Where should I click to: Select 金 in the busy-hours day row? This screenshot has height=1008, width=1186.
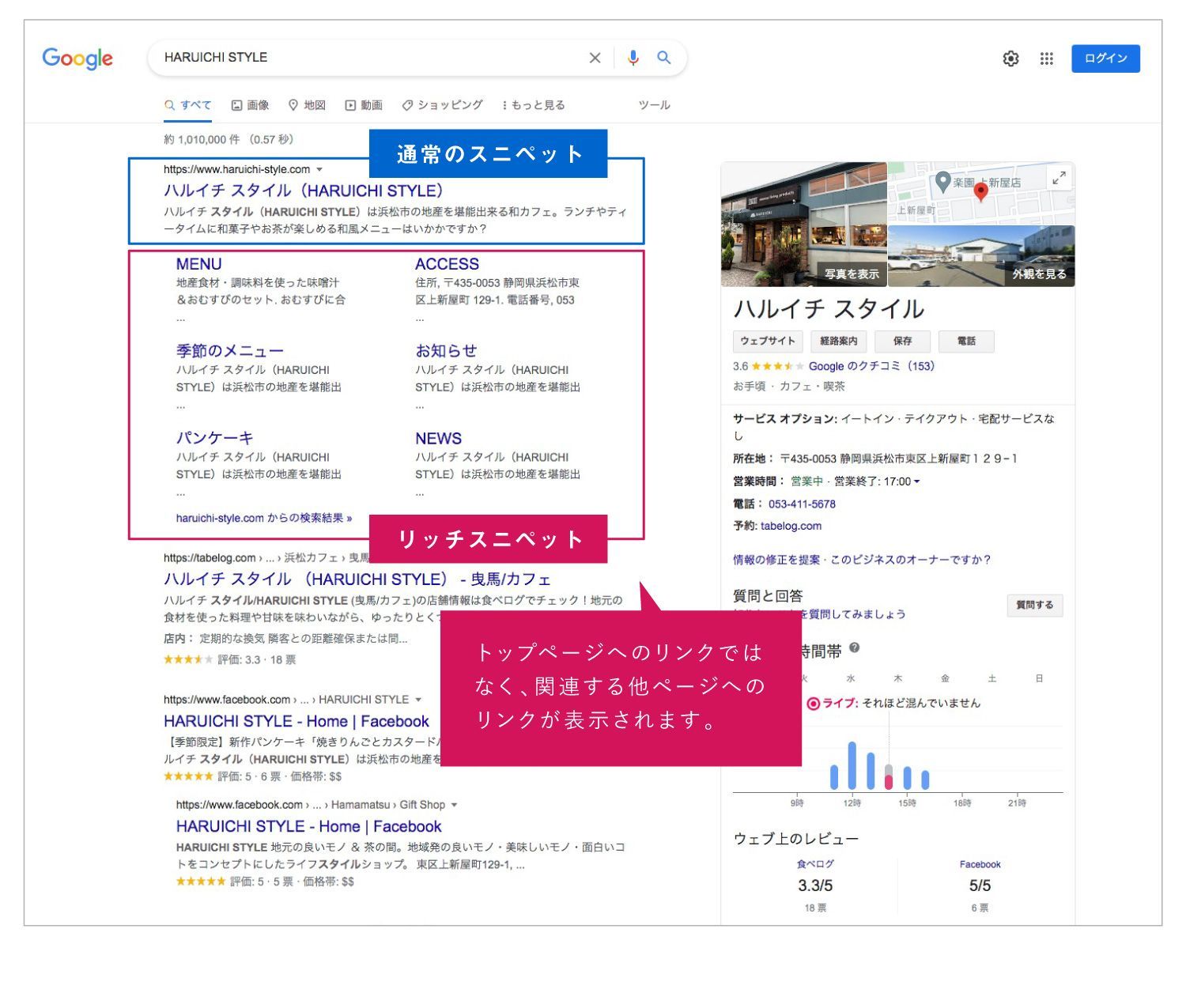tap(945, 678)
